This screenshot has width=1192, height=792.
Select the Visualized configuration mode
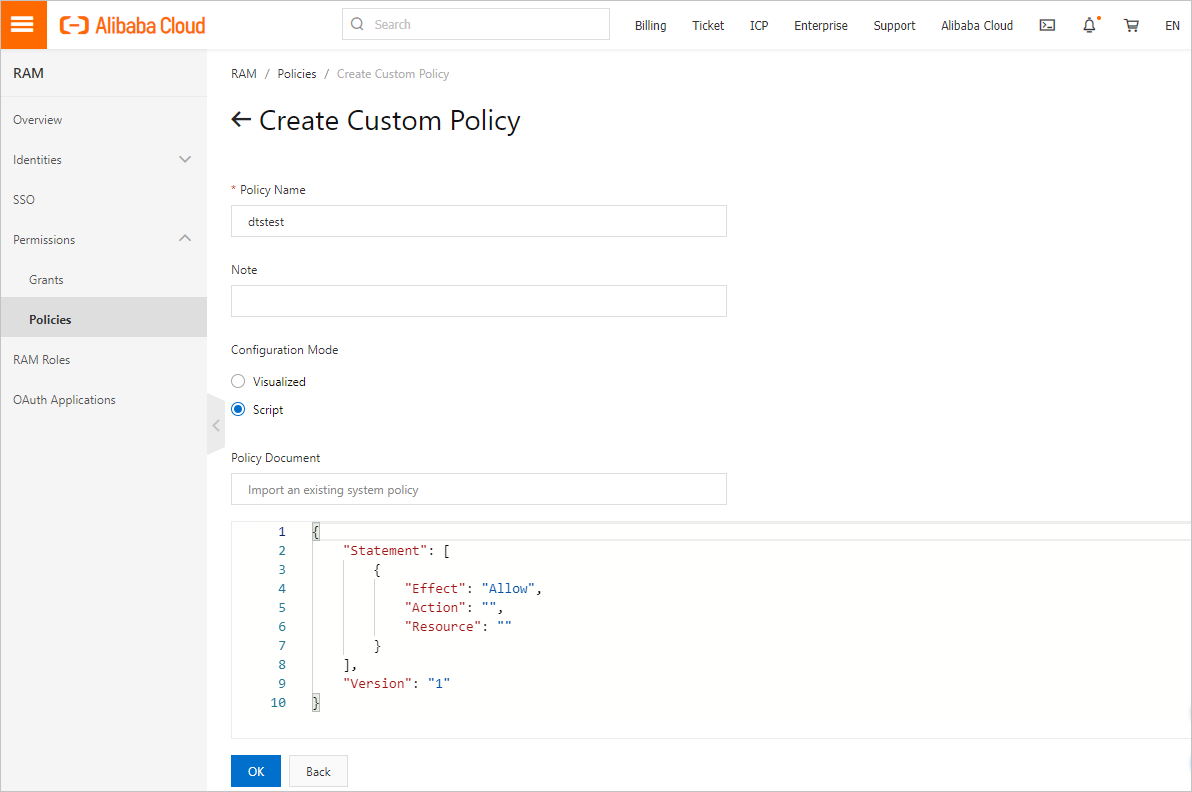click(x=238, y=381)
